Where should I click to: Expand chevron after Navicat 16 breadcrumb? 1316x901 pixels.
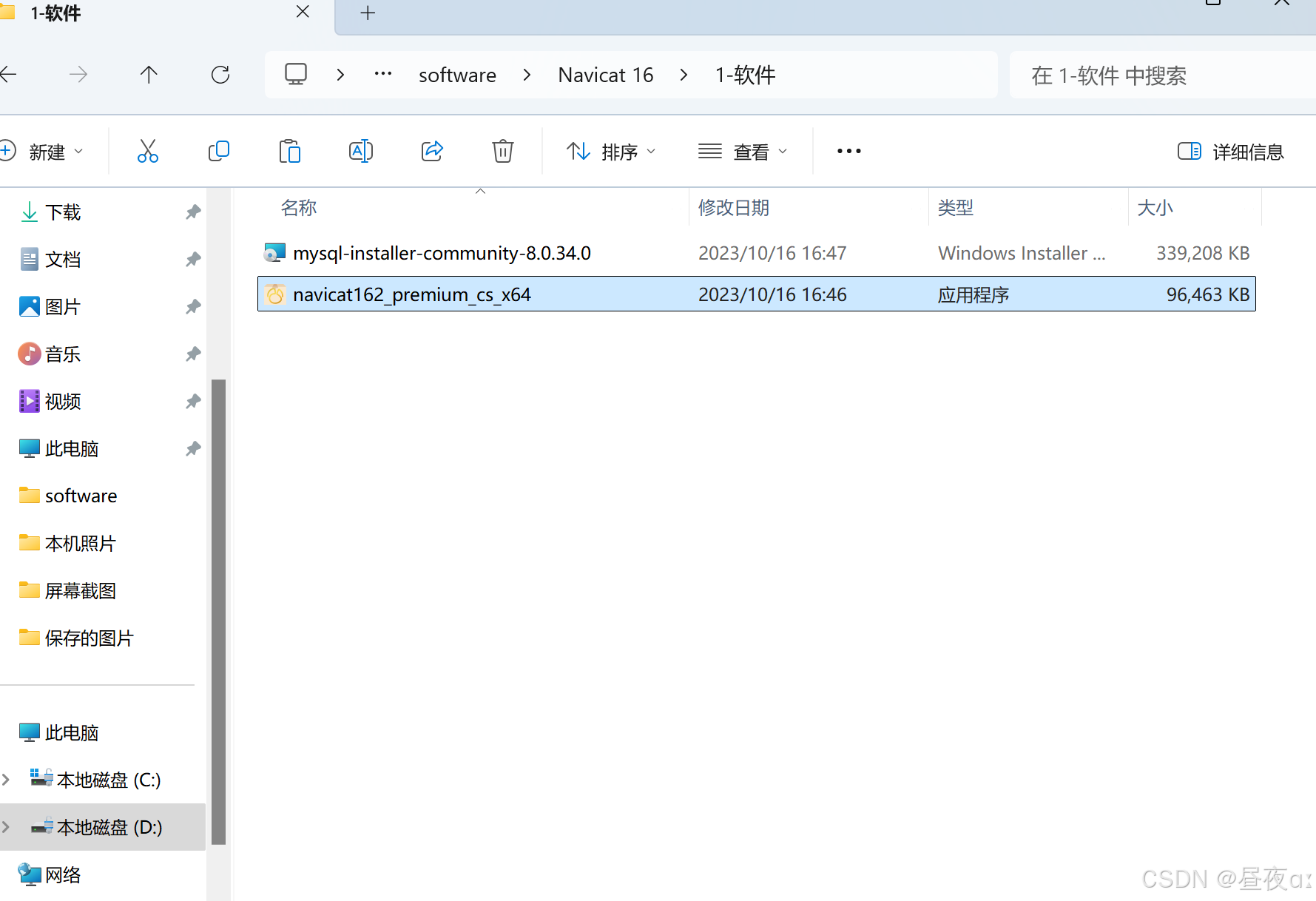(x=684, y=74)
